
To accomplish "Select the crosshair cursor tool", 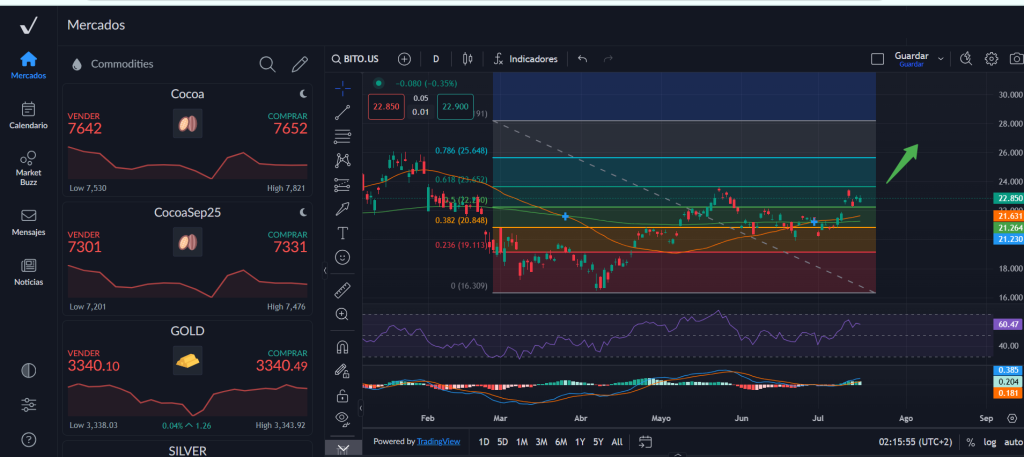I will [342, 89].
